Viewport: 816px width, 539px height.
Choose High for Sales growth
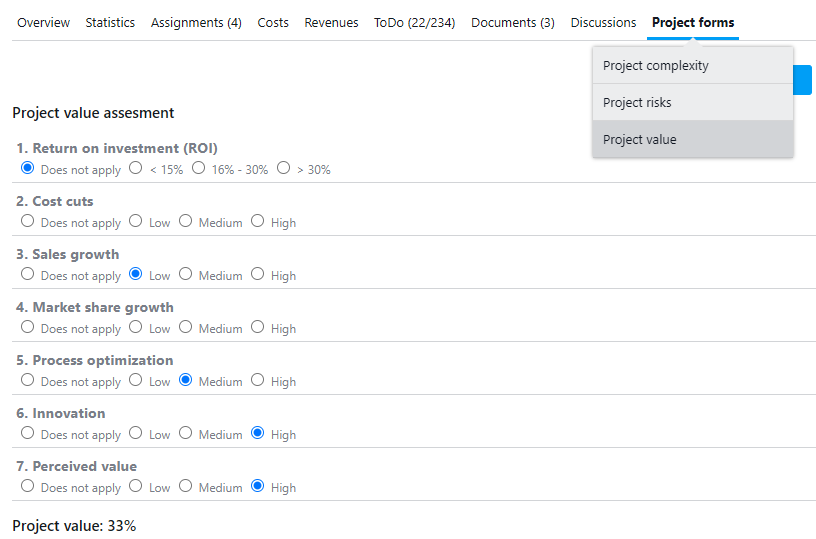tap(258, 274)
